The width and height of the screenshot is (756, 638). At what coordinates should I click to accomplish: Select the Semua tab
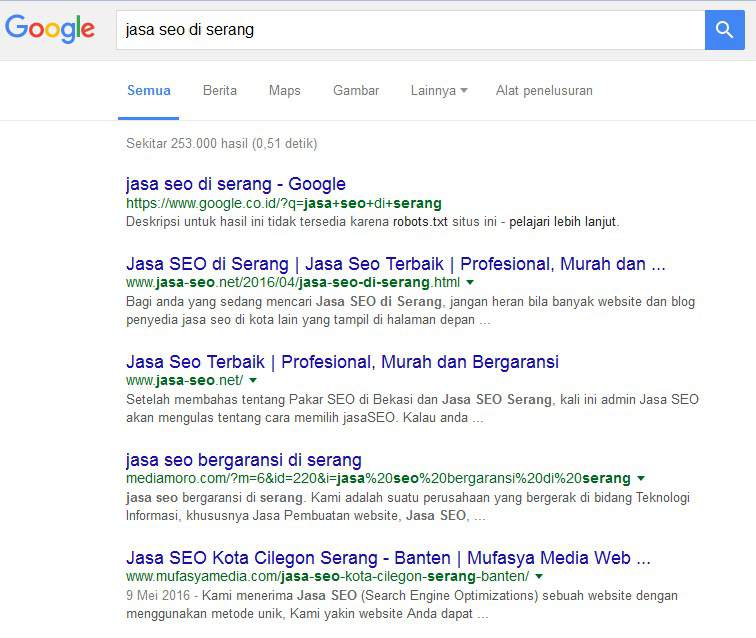click(x=148, y=91)
